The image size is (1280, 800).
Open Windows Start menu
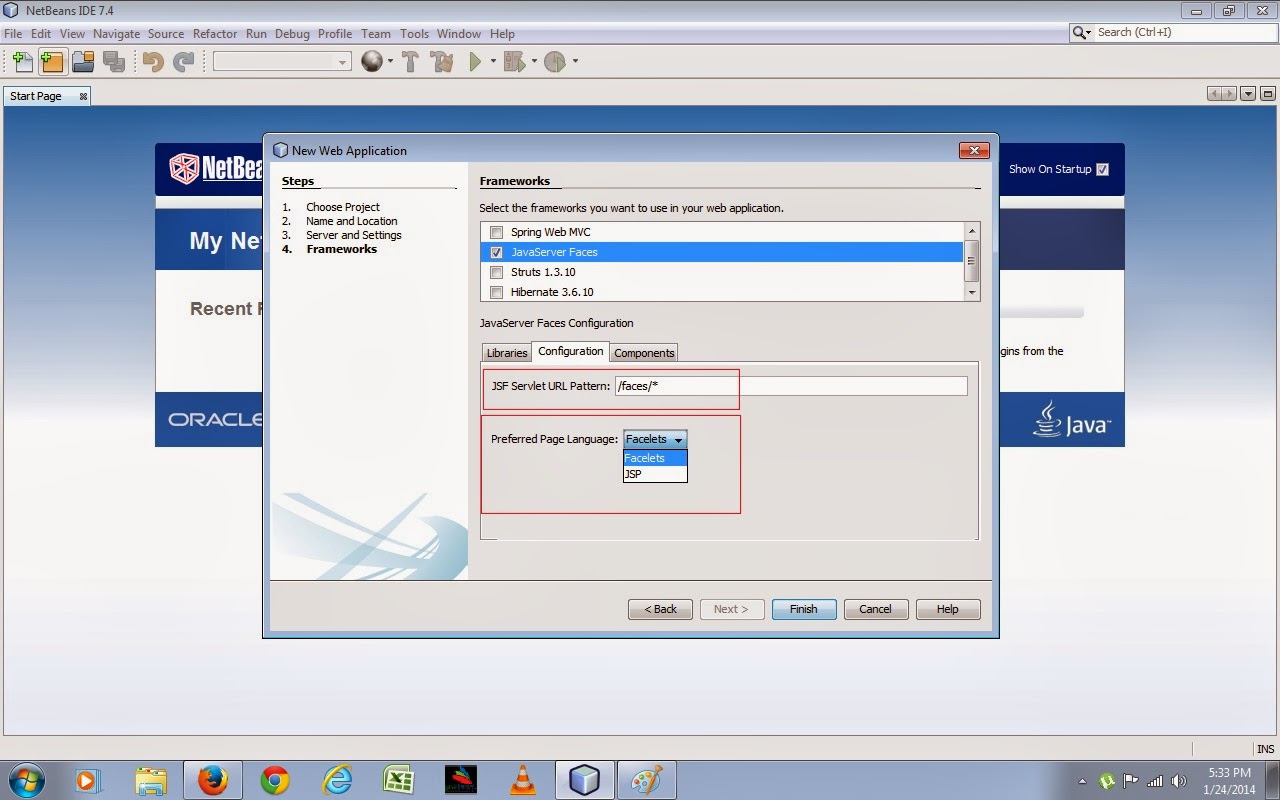click(25, 780)
